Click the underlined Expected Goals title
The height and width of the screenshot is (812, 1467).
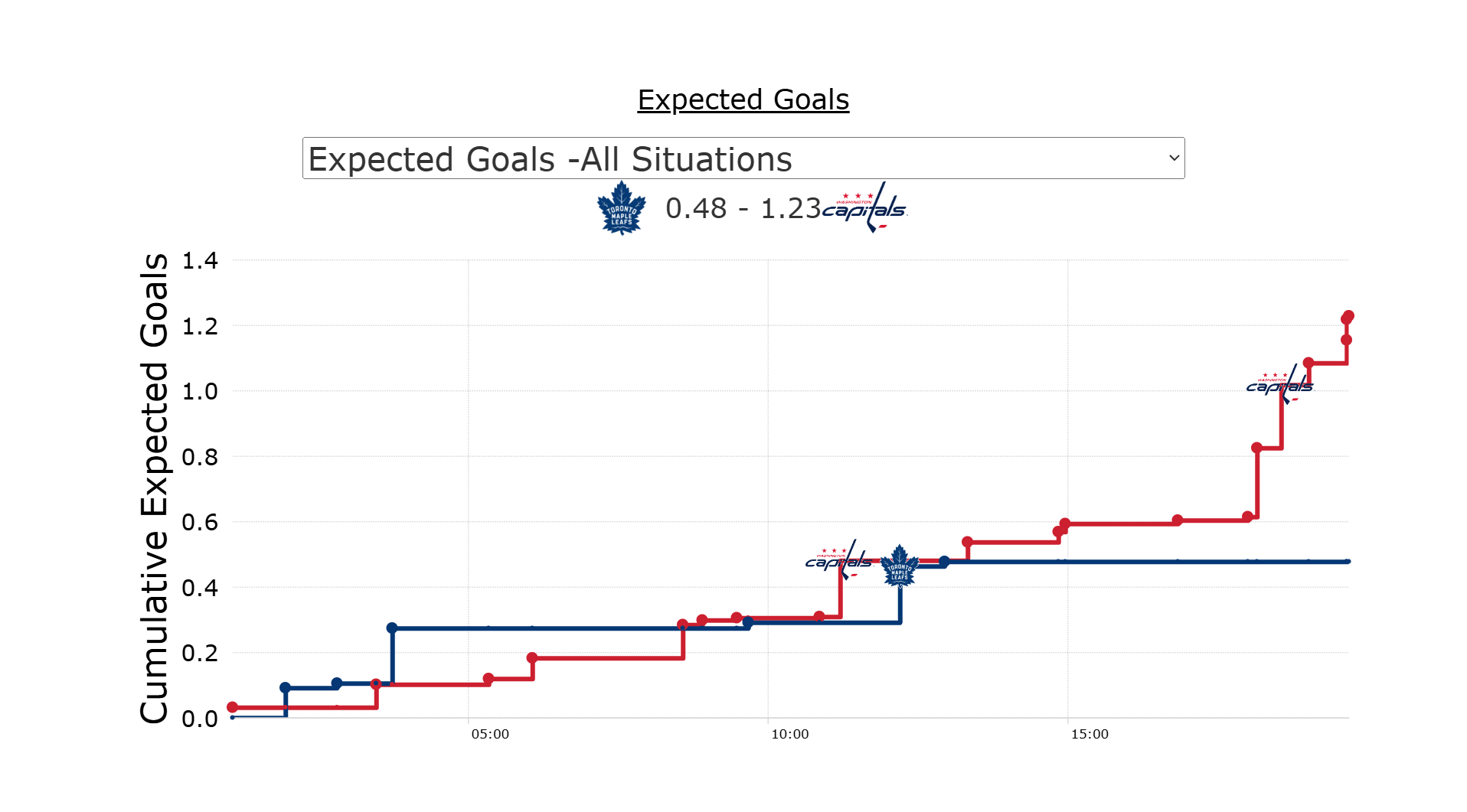click(743, 99)
